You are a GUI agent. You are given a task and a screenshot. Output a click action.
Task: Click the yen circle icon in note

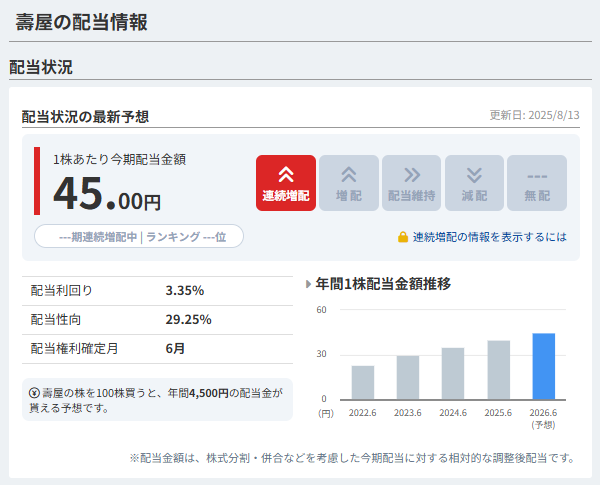[34, 393]
